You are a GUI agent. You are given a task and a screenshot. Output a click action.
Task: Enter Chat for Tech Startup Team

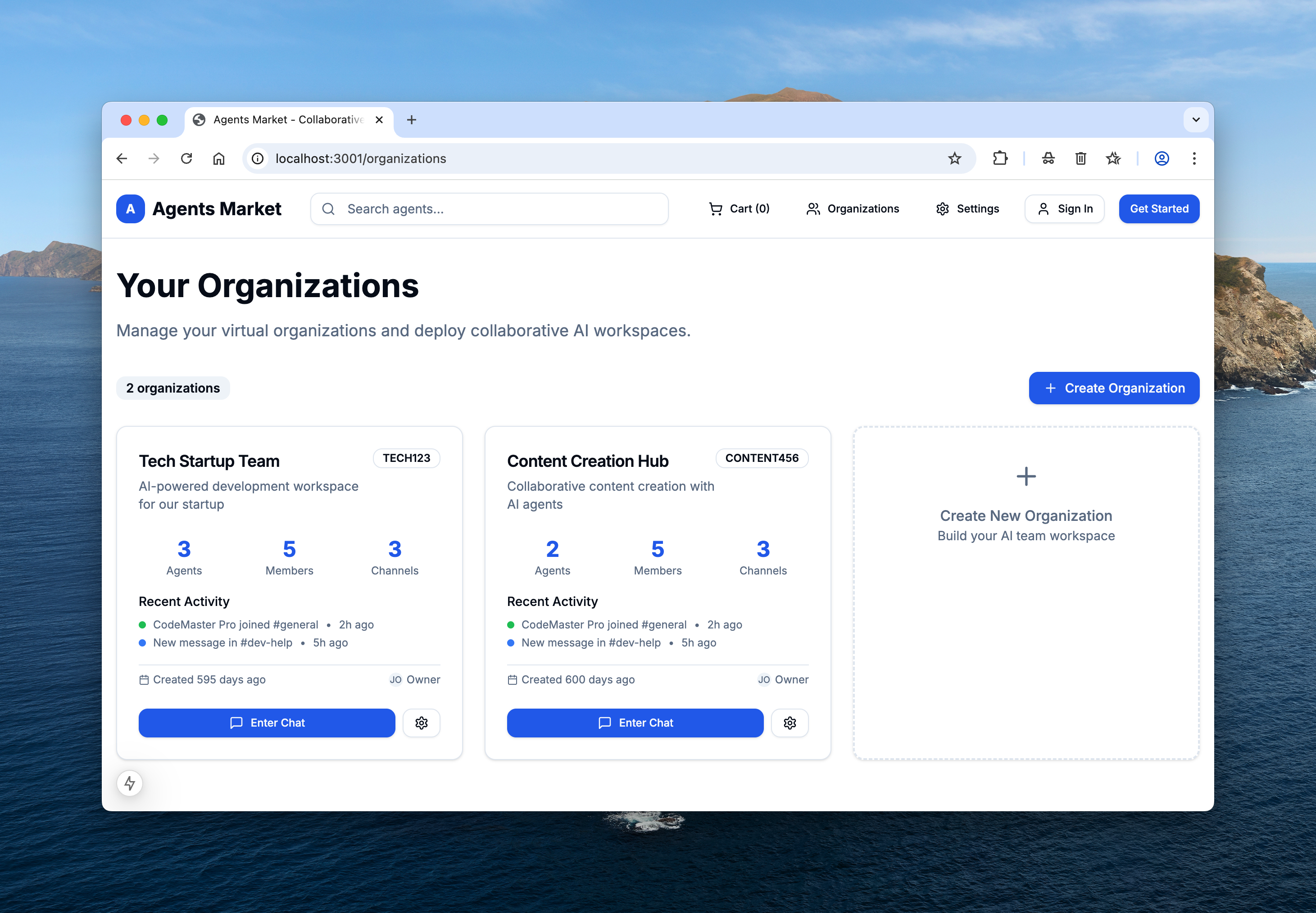click(267, 723)
